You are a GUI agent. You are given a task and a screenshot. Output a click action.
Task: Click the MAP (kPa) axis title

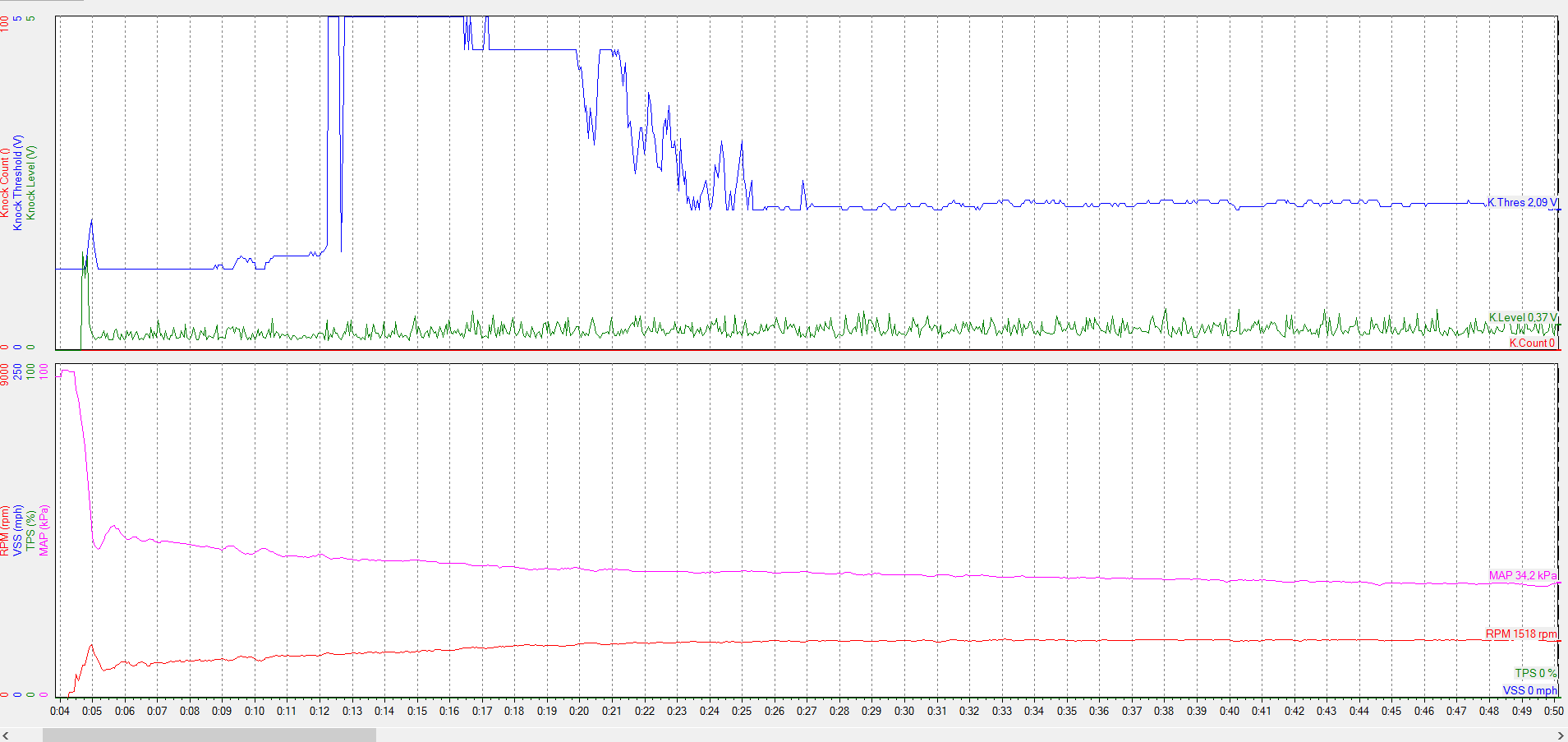pyautogui.click(x=44, y=530)
